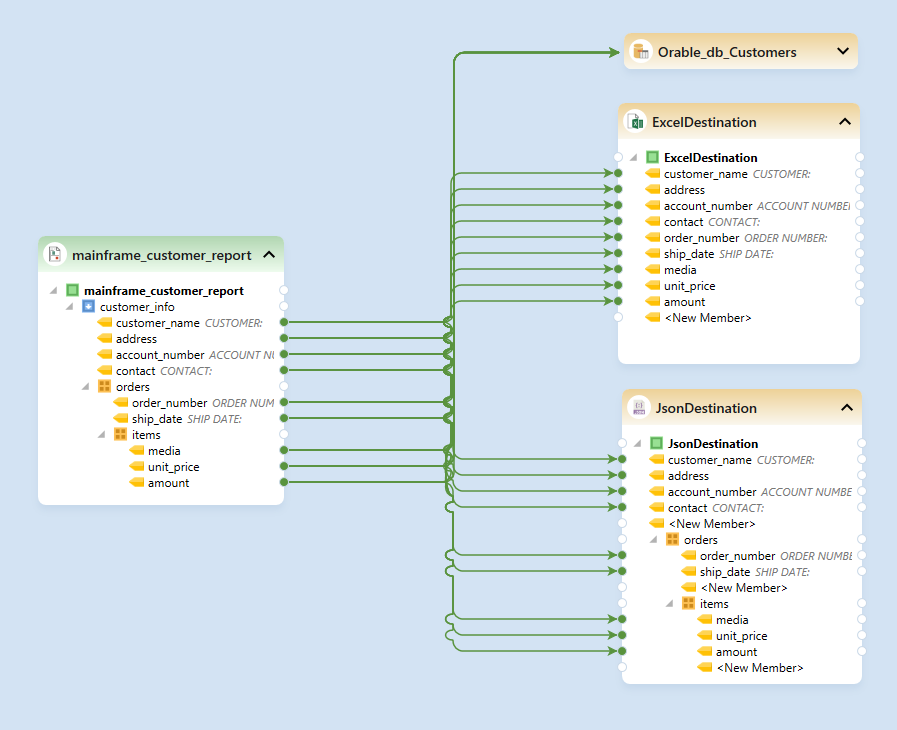
Task: Collapse the ExcelDestination root tree node
Action: [x=634, y=157]
